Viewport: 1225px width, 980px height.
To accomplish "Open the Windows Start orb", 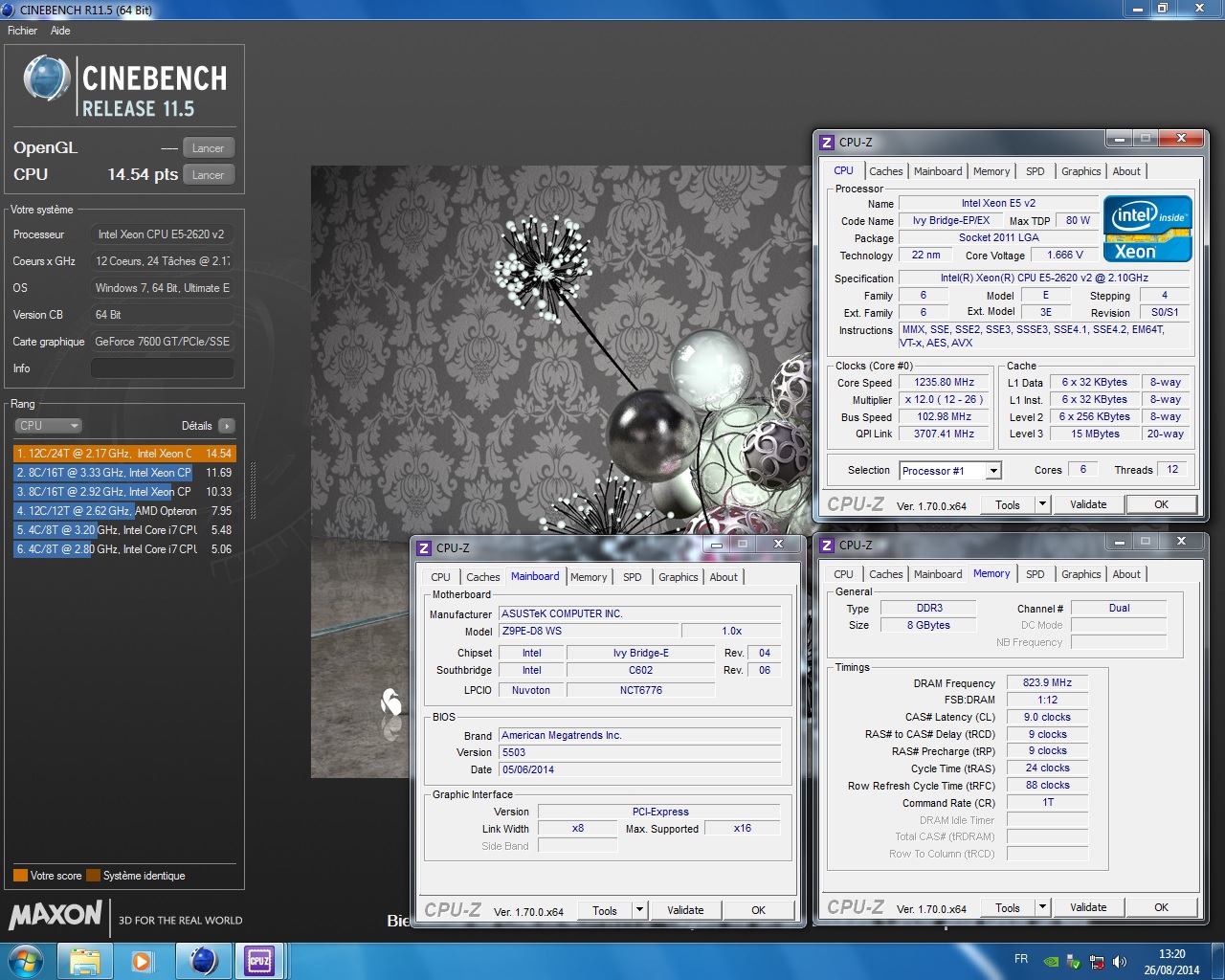I will point(25,961).
